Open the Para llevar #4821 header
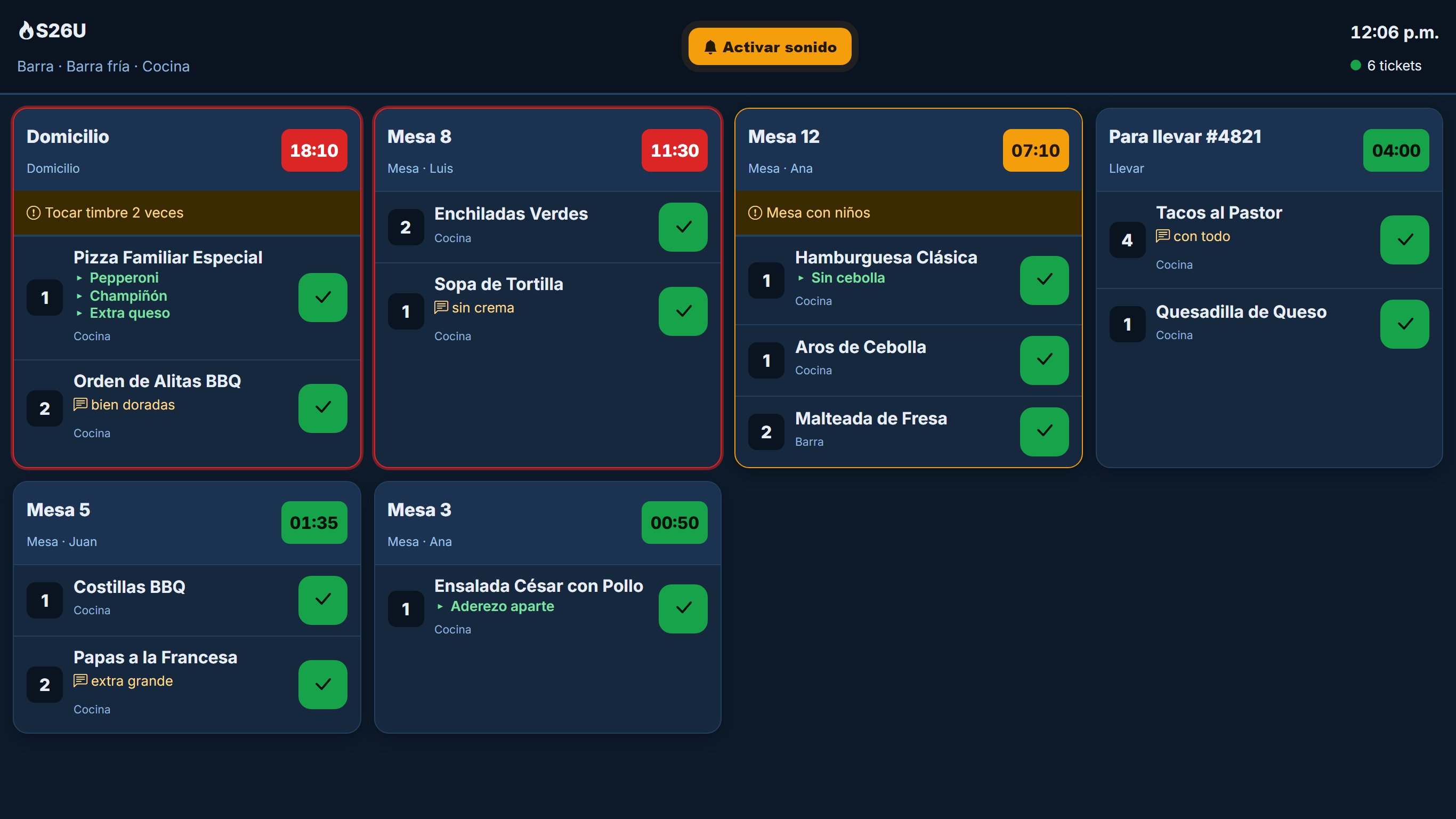The width and height of the screenshot is (1456, 819). click(1269, 150)
